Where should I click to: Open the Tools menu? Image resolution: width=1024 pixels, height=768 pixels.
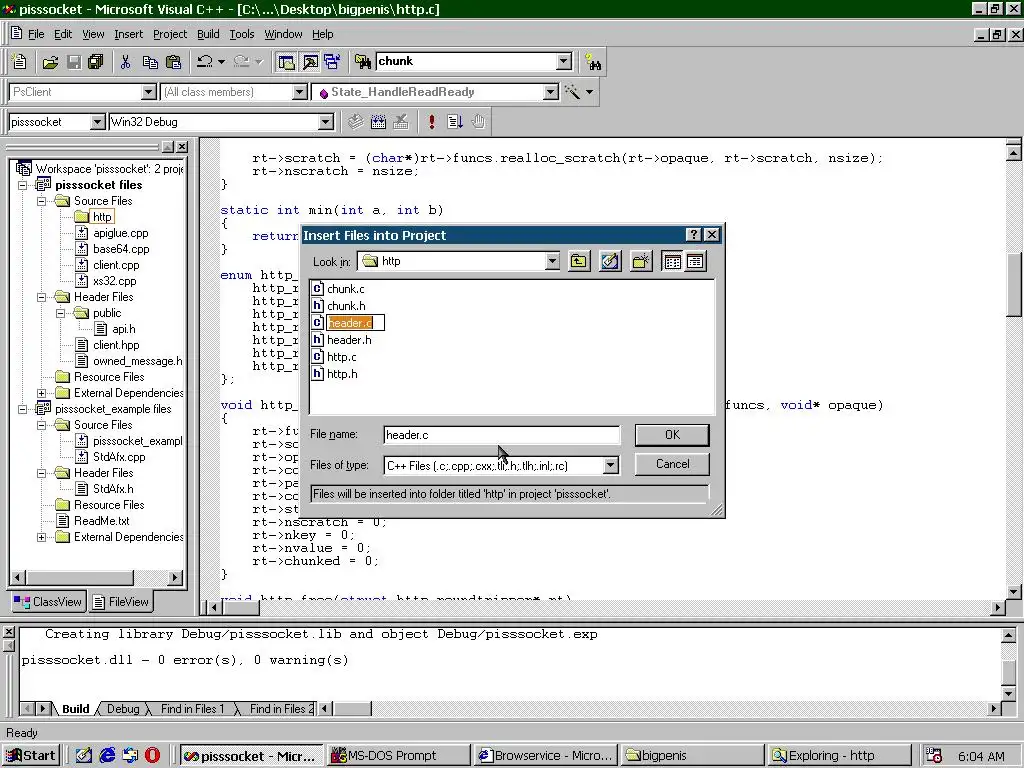coord(242,34)
